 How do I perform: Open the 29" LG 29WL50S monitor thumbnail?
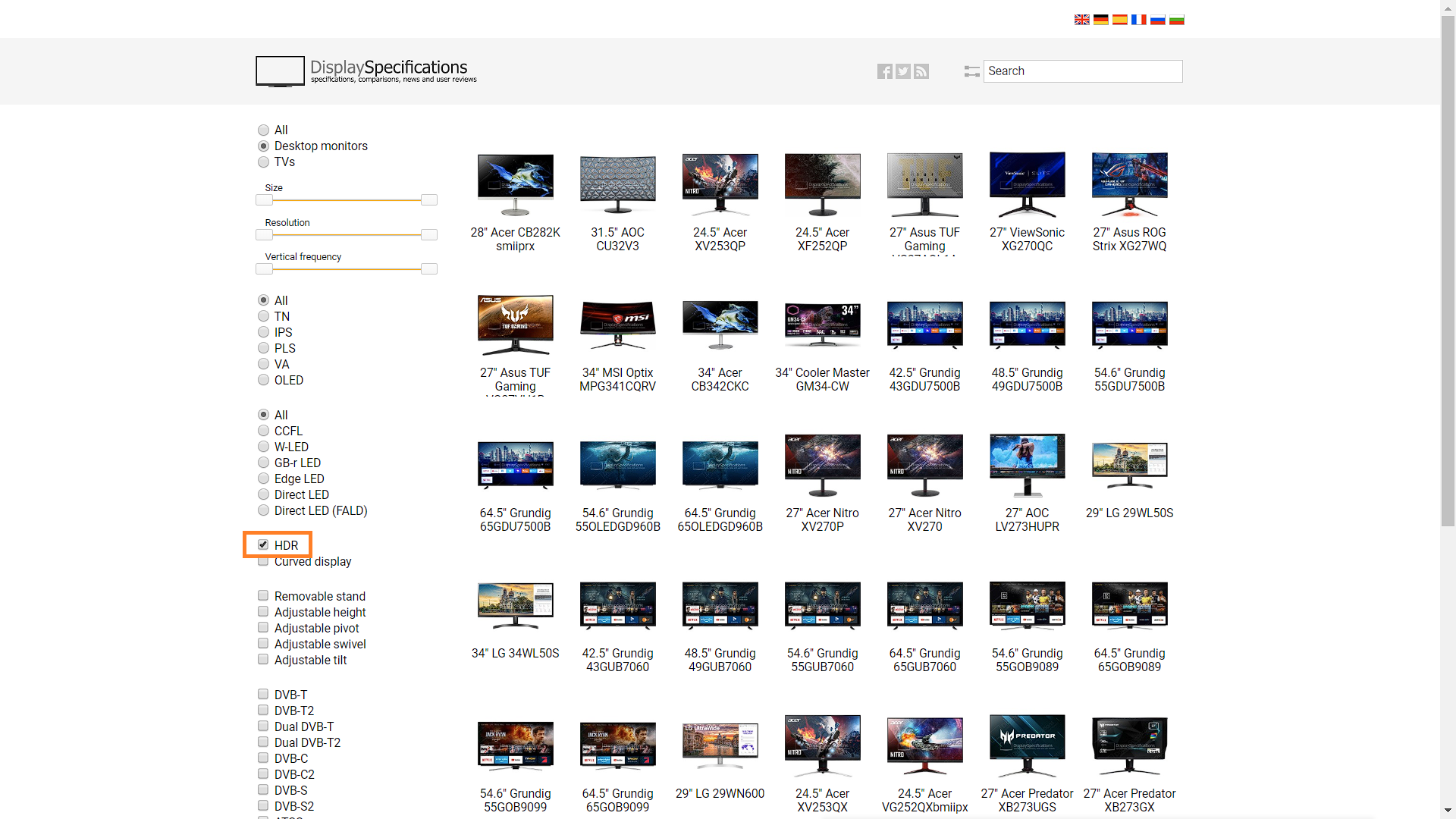pos(1130,465)
